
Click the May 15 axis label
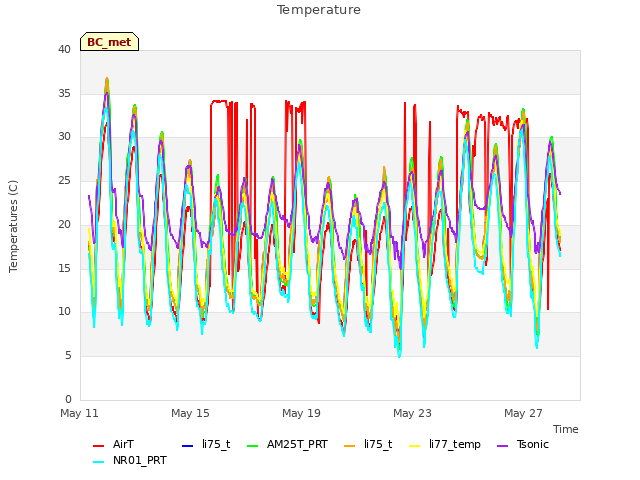(191, 413)
